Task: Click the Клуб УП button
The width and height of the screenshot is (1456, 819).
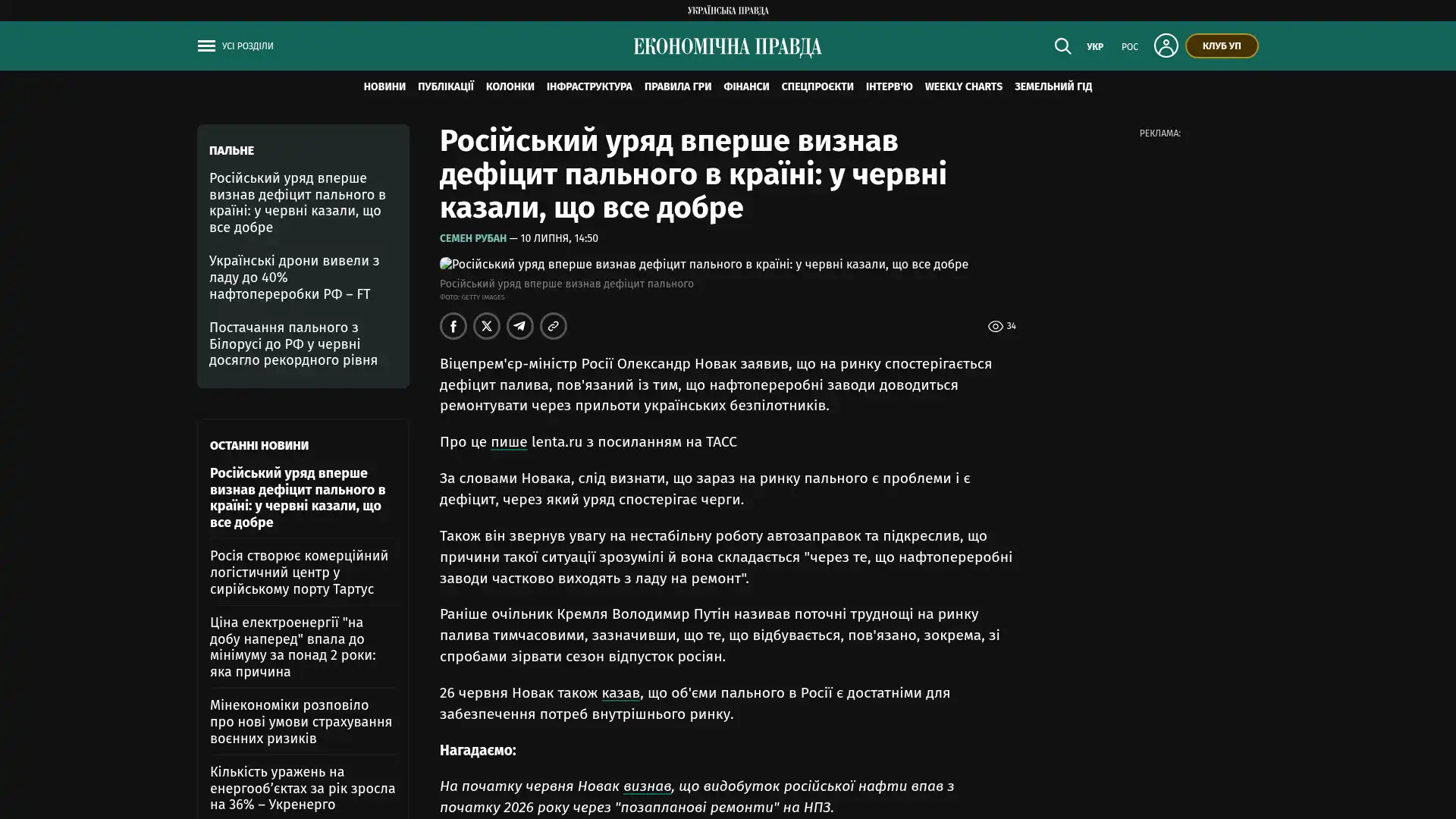Action: click(1222, 45)
